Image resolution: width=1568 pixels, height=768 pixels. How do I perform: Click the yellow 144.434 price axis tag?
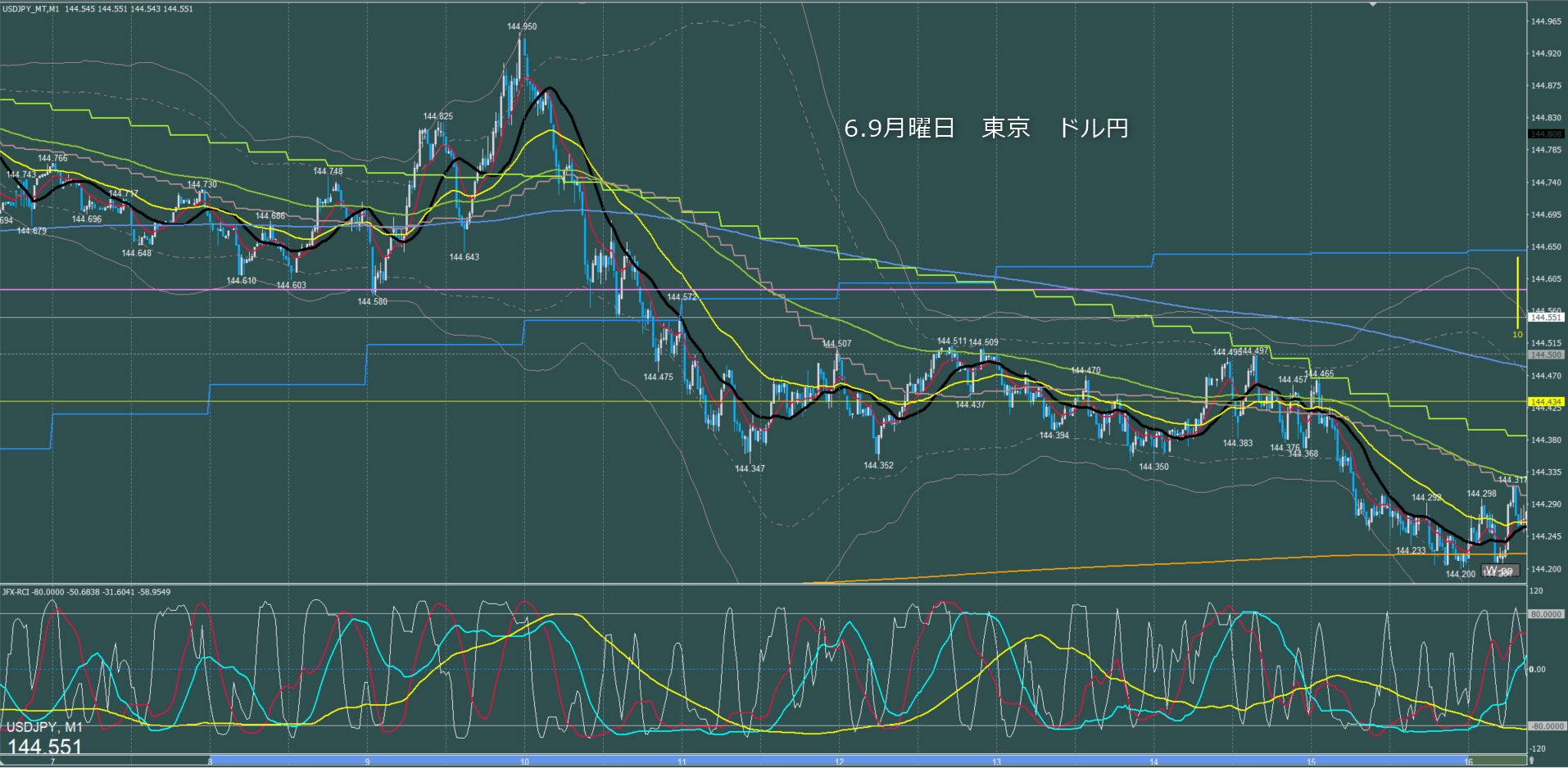1547,401
